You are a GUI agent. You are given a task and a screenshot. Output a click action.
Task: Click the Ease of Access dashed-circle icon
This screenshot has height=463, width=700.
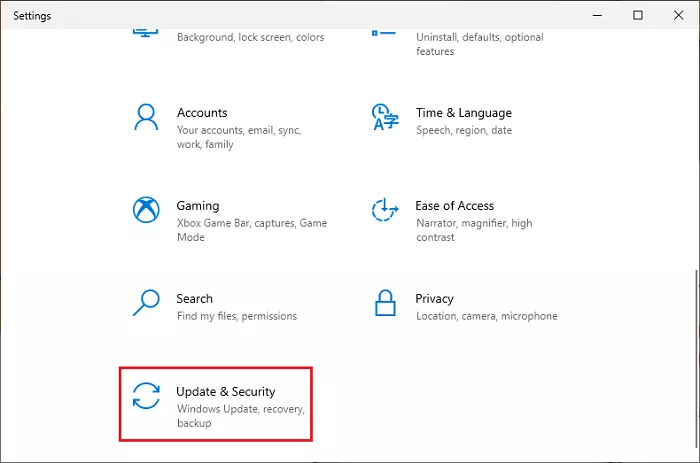pos(384,209)
